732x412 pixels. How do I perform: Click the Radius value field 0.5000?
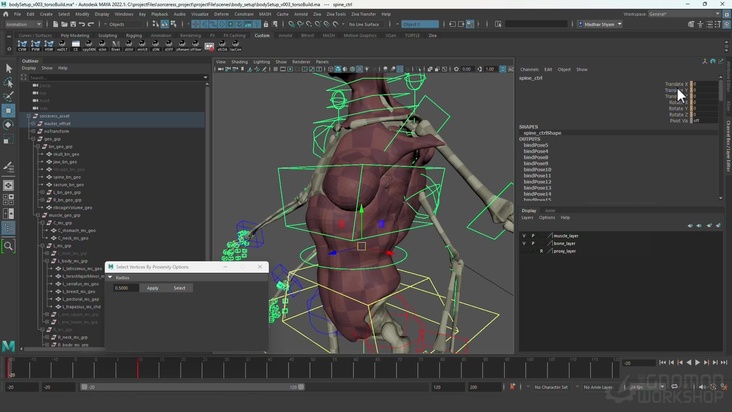click(126, 288)
